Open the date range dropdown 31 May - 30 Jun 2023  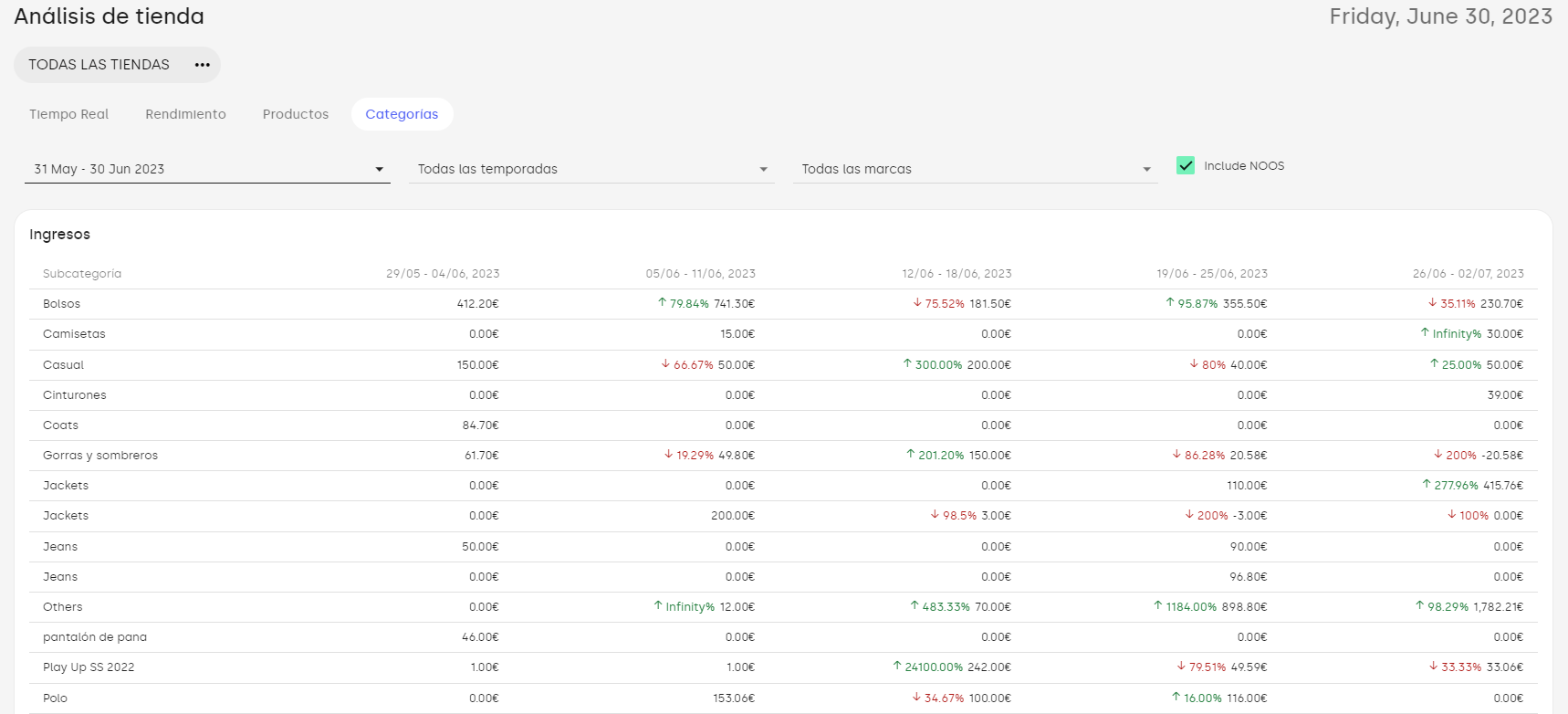tap(207, 169)
